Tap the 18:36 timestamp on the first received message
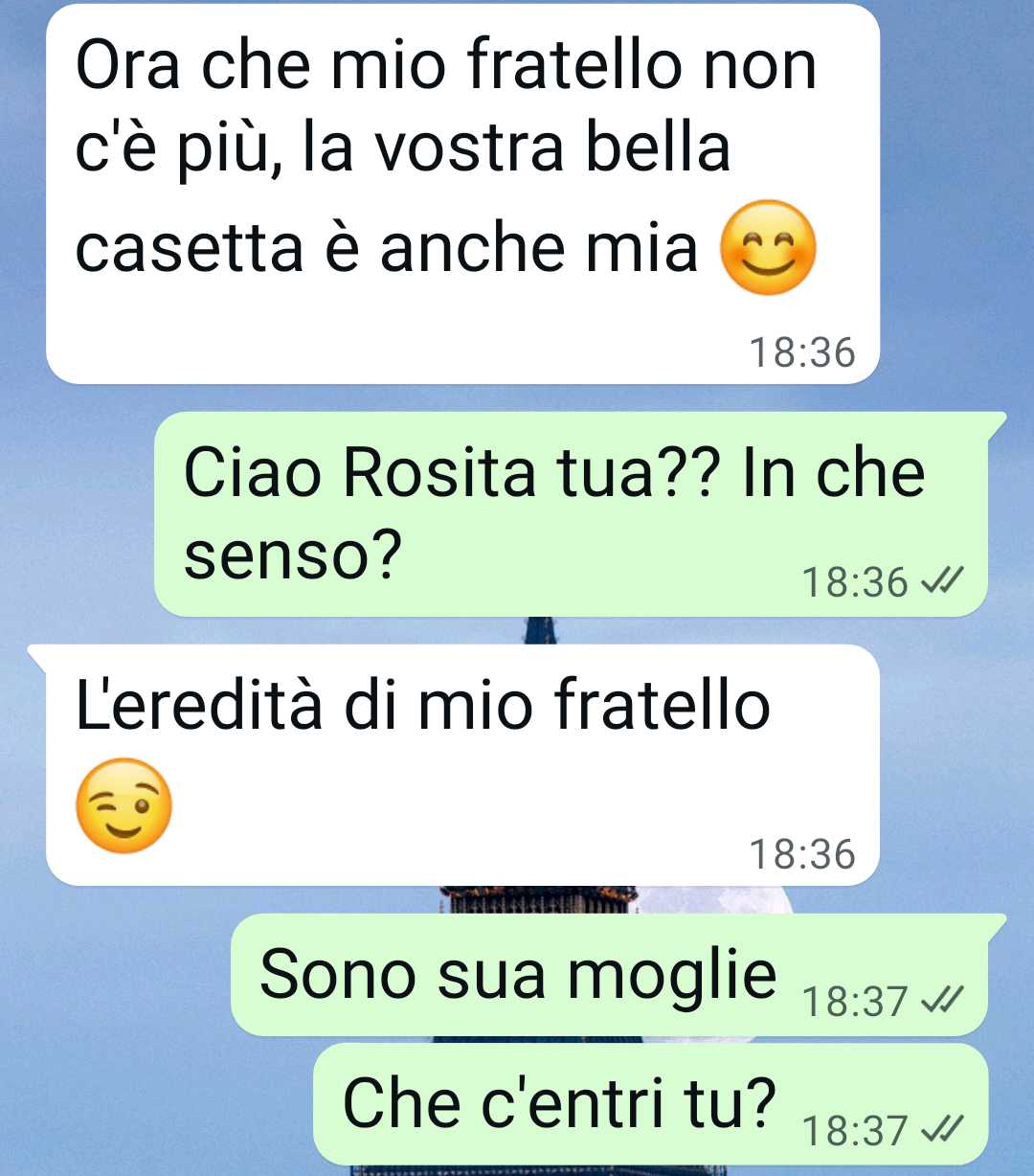Image resolution: width=1034 pixels, height=1176 pixels. [x=801, y=352]
